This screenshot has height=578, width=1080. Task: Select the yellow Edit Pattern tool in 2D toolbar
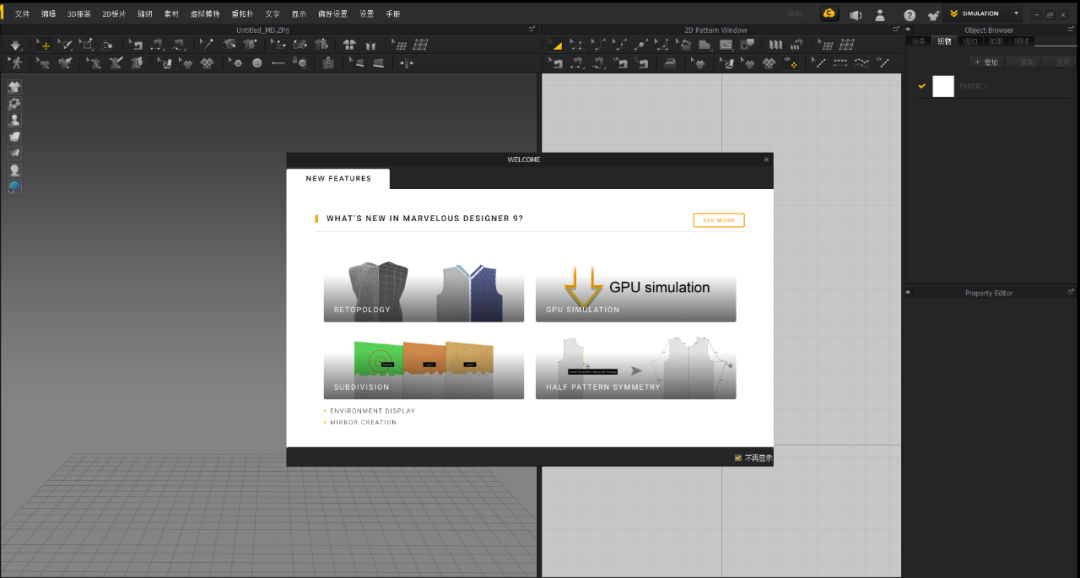pos(556,45)
